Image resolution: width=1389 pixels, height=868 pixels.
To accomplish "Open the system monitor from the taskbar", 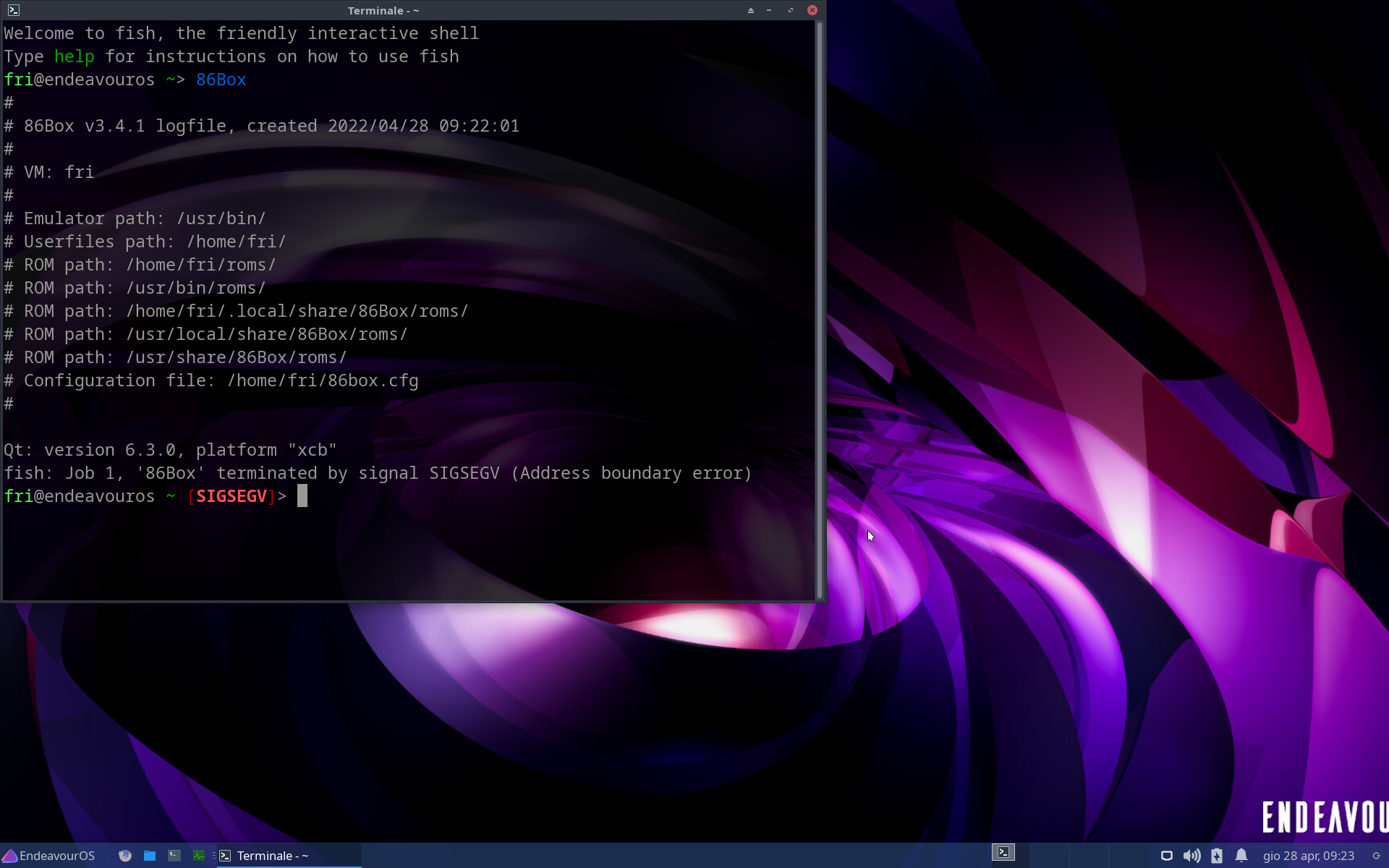I will tap(199, 856).
